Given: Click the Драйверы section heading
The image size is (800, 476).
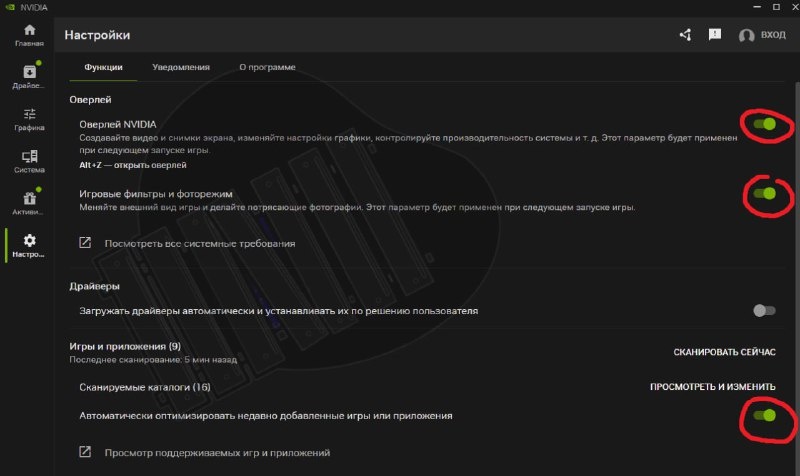Looking at the screenshot, I should tap(94, 286).
